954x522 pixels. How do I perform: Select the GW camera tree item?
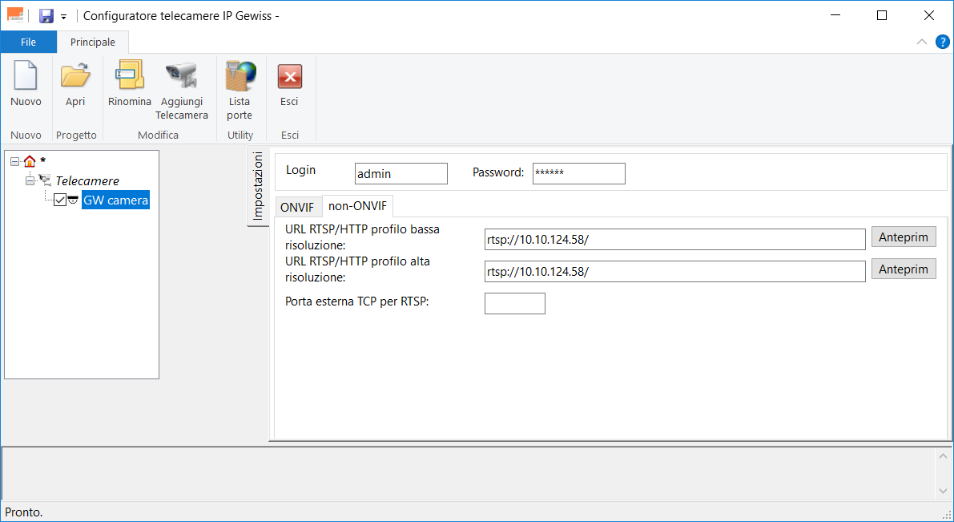[x=116, y=200]
